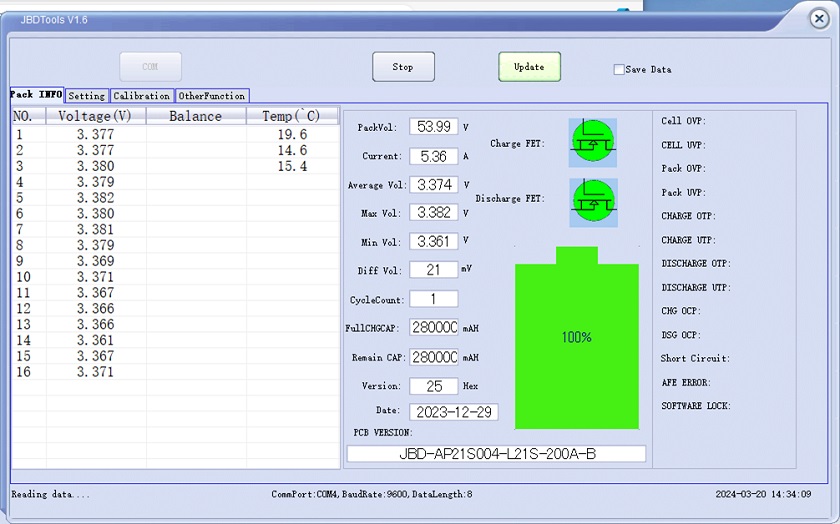The image size is (840, 524).
Task: Click the DISCHARGE UTP status label
Action: click(696, 288)
